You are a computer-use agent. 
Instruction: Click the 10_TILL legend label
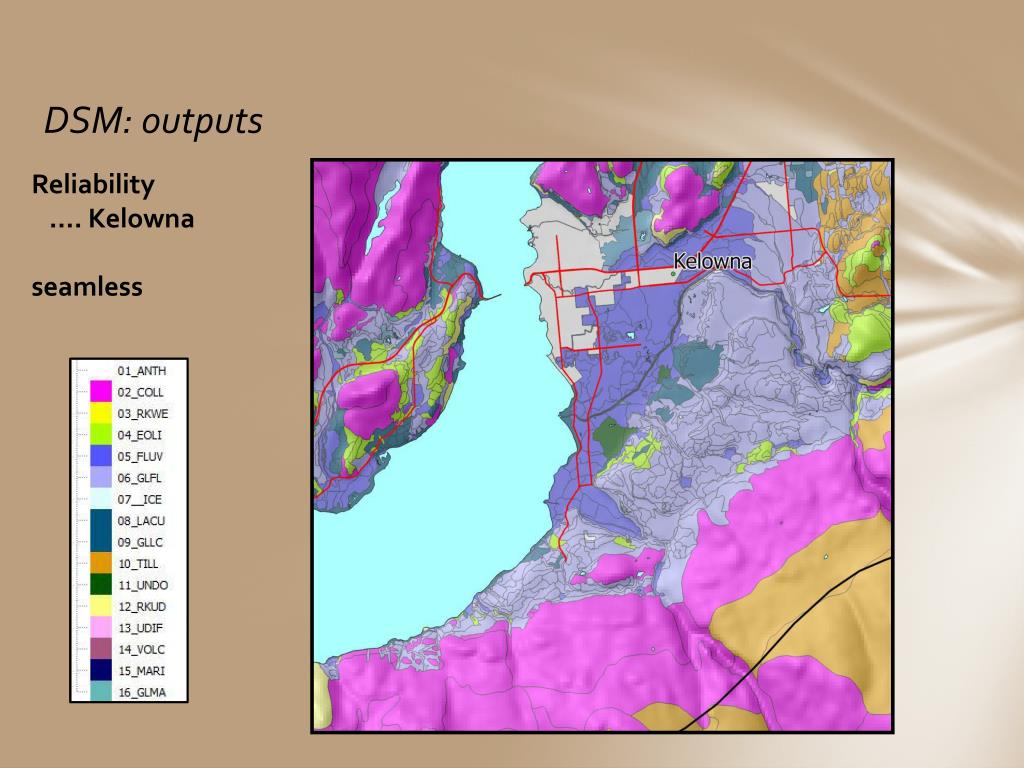point(138,564)
